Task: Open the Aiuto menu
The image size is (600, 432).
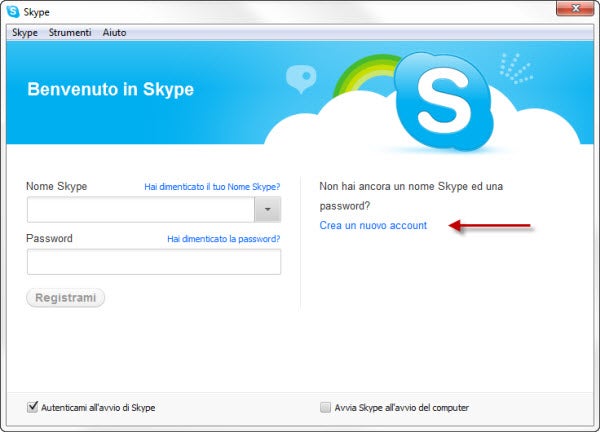Action: click(x=114, y=33)
